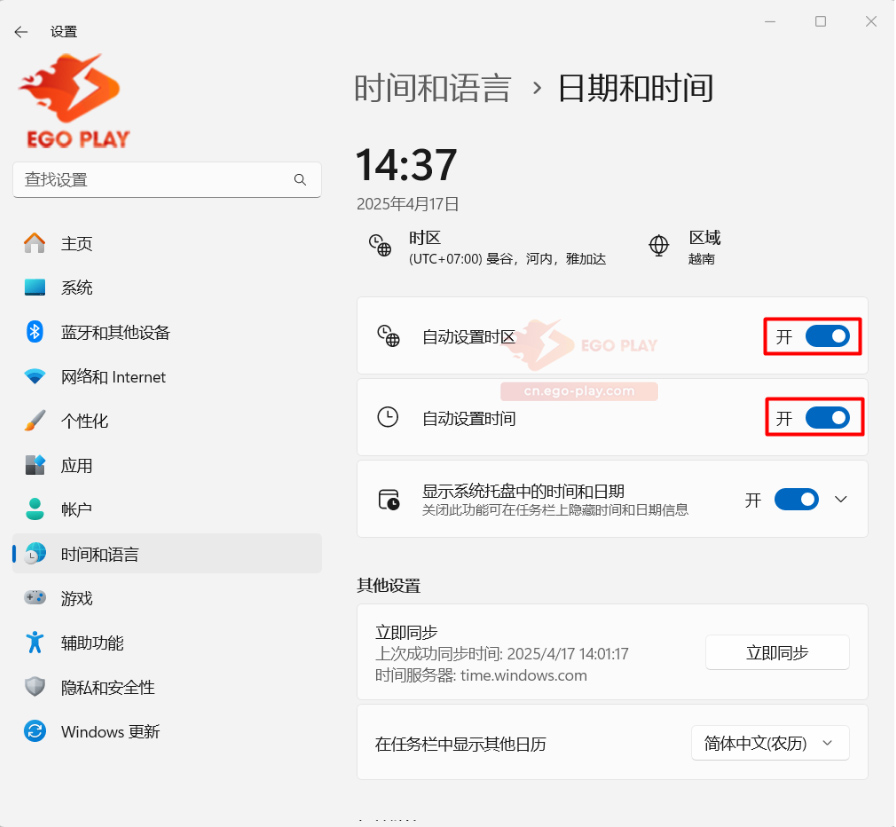
Task: Click the Privacy shield icon
Action: 35,687
